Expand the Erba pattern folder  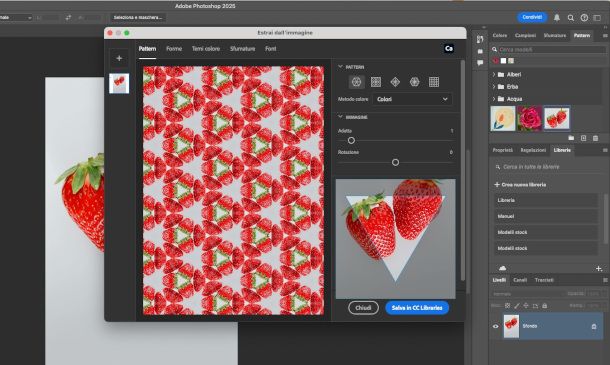pos(494,87)
